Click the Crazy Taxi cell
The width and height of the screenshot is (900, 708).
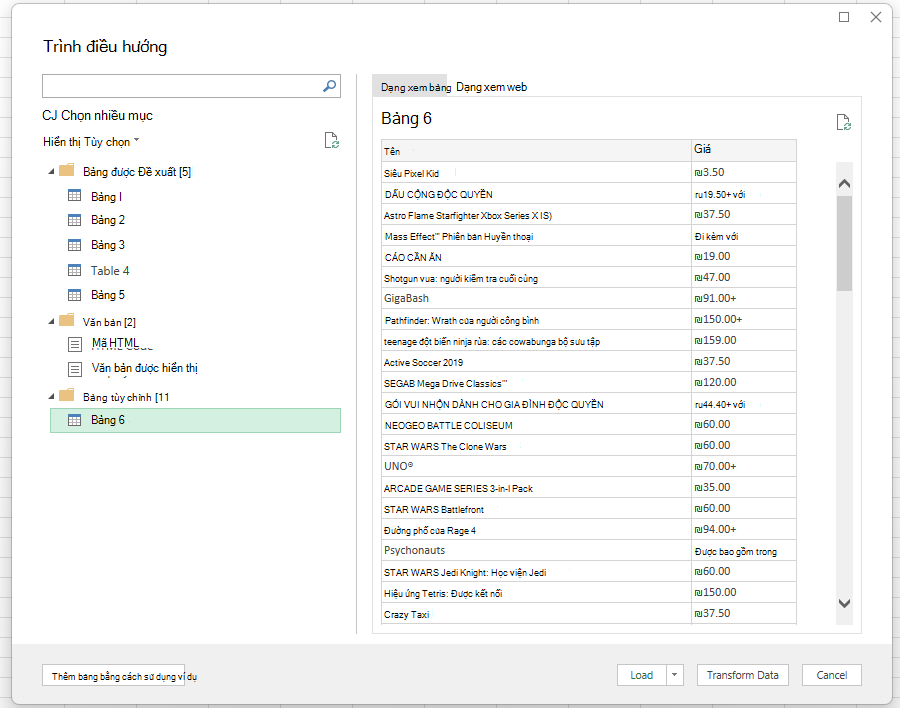[x=536, y=614]
